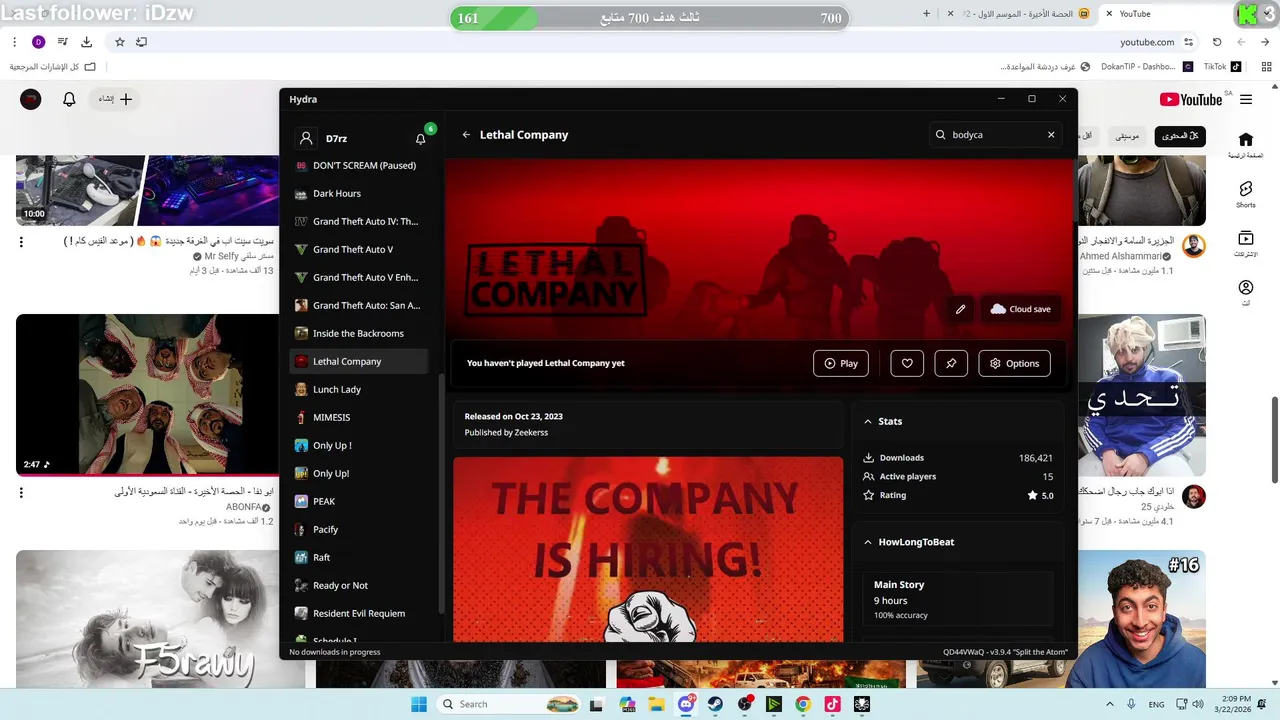Open Raft in the library list

(358, 557)
